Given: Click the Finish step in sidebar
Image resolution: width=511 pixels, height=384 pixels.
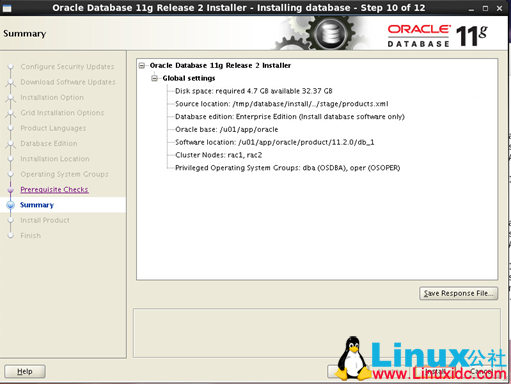Looking at the screenshot, I should (x=31, y=236).
